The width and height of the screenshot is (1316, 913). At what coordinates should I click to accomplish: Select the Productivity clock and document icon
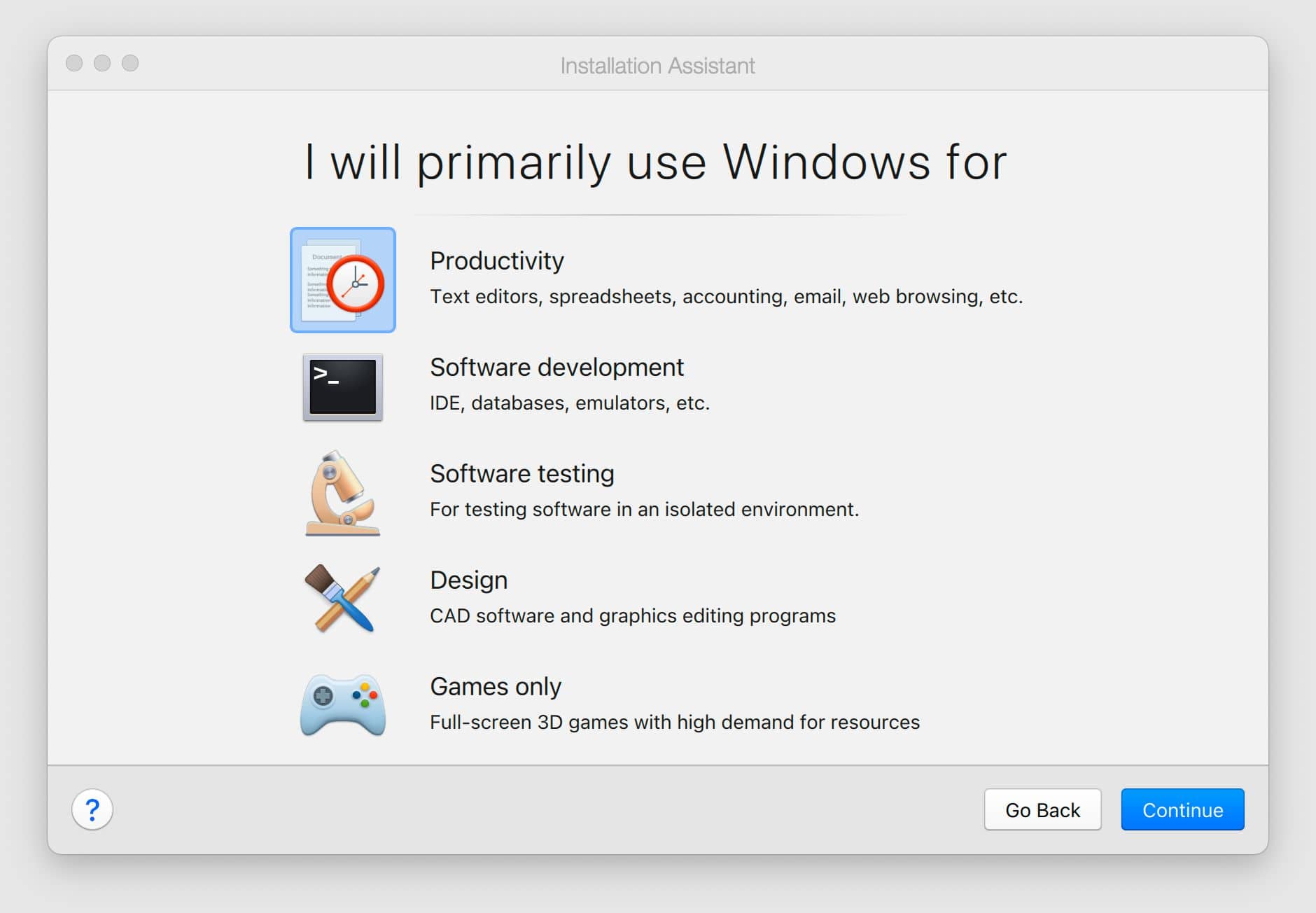(342, 280)
